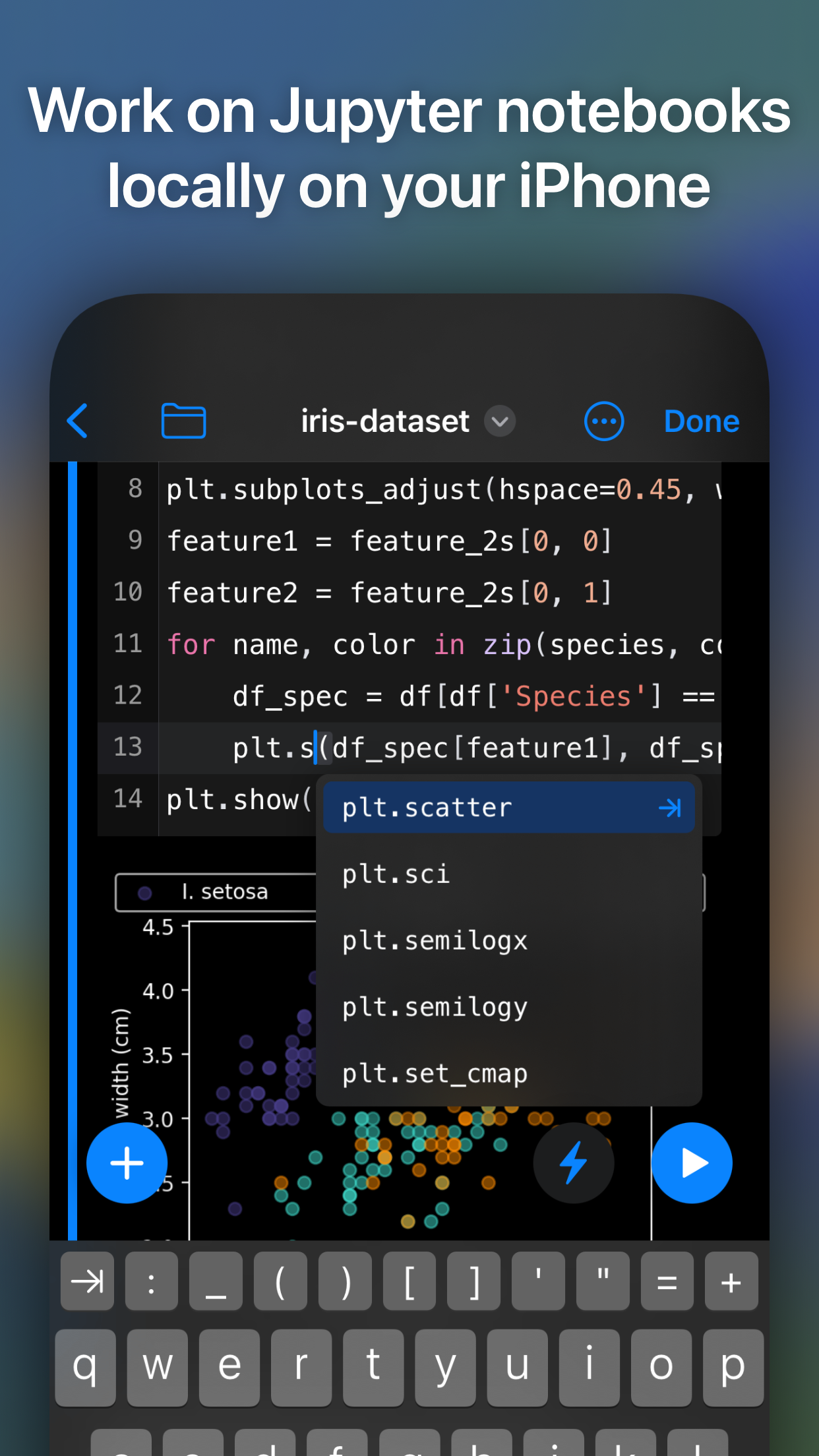
Task: Open the lightning bolt quick actions
Action: click(x=574, y=1163)
